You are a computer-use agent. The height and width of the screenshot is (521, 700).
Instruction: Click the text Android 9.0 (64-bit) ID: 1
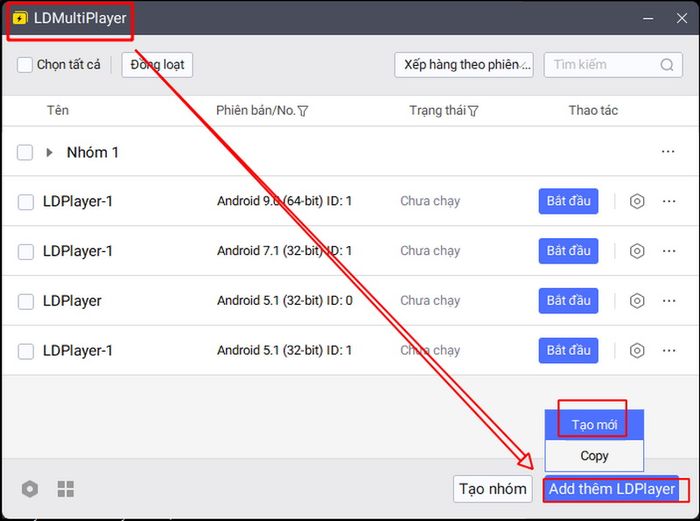click(284, 201)
